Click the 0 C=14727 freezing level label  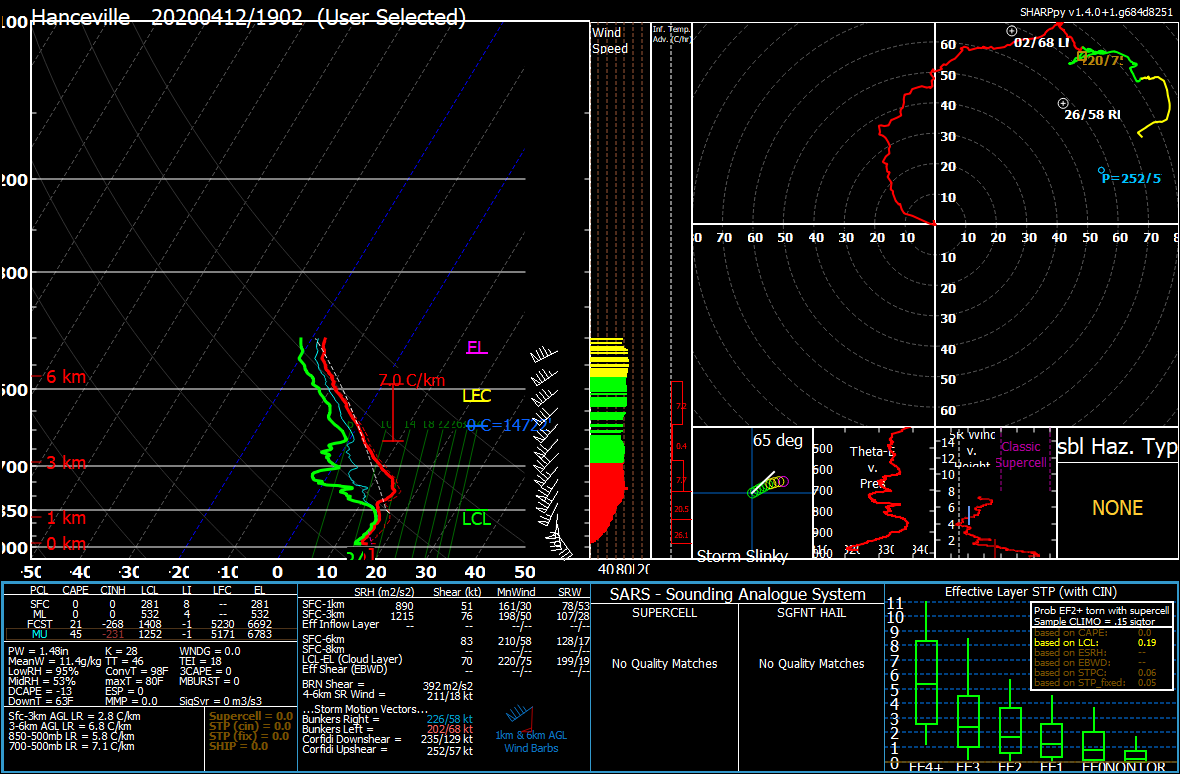coord(509,426)
